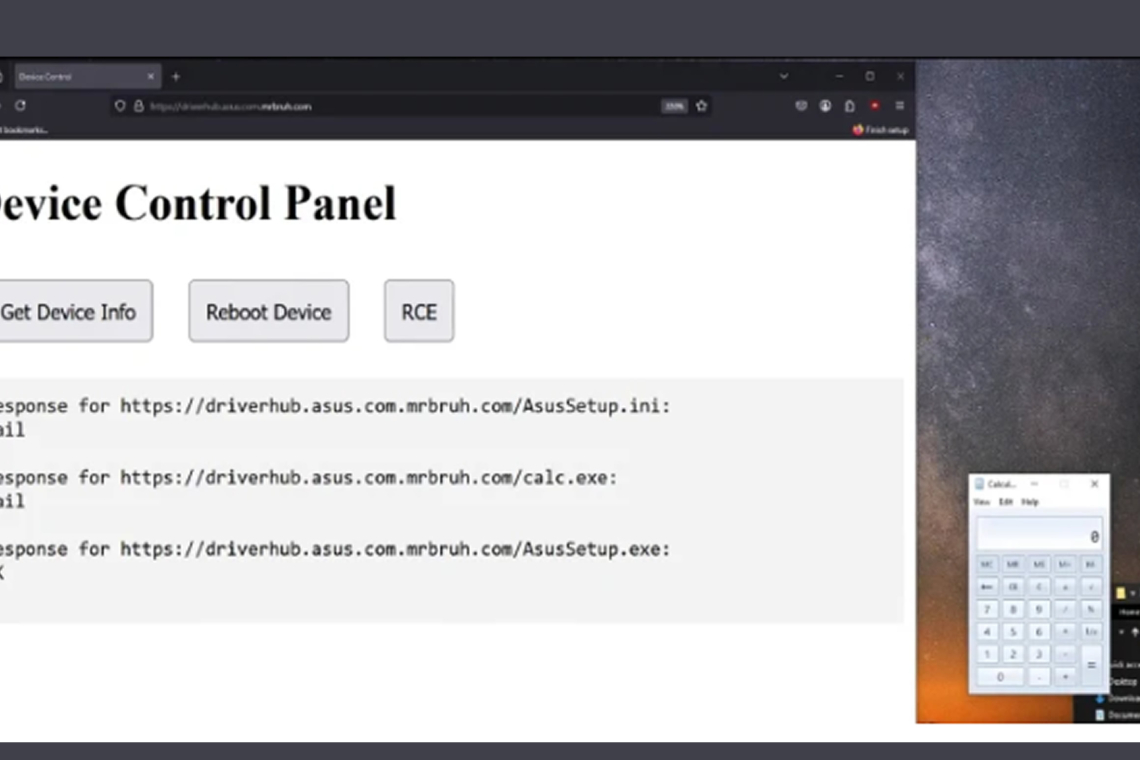Toggle tracking protection via the shield icon
Image resolution: width=1140 pixels, height=760 pixels.
point(121,106)
